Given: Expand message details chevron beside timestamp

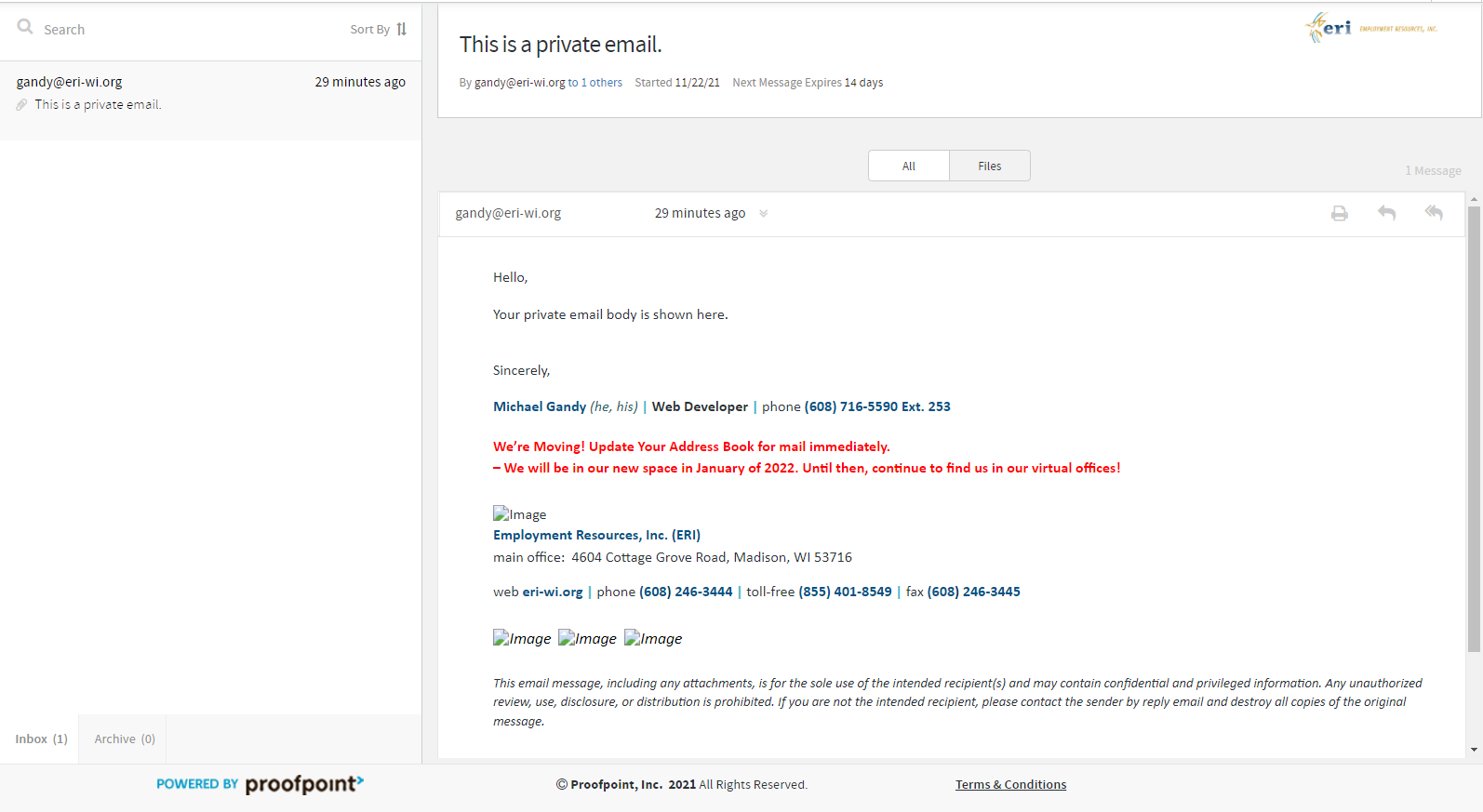Looking at the screenshot, I should point(764,214).
